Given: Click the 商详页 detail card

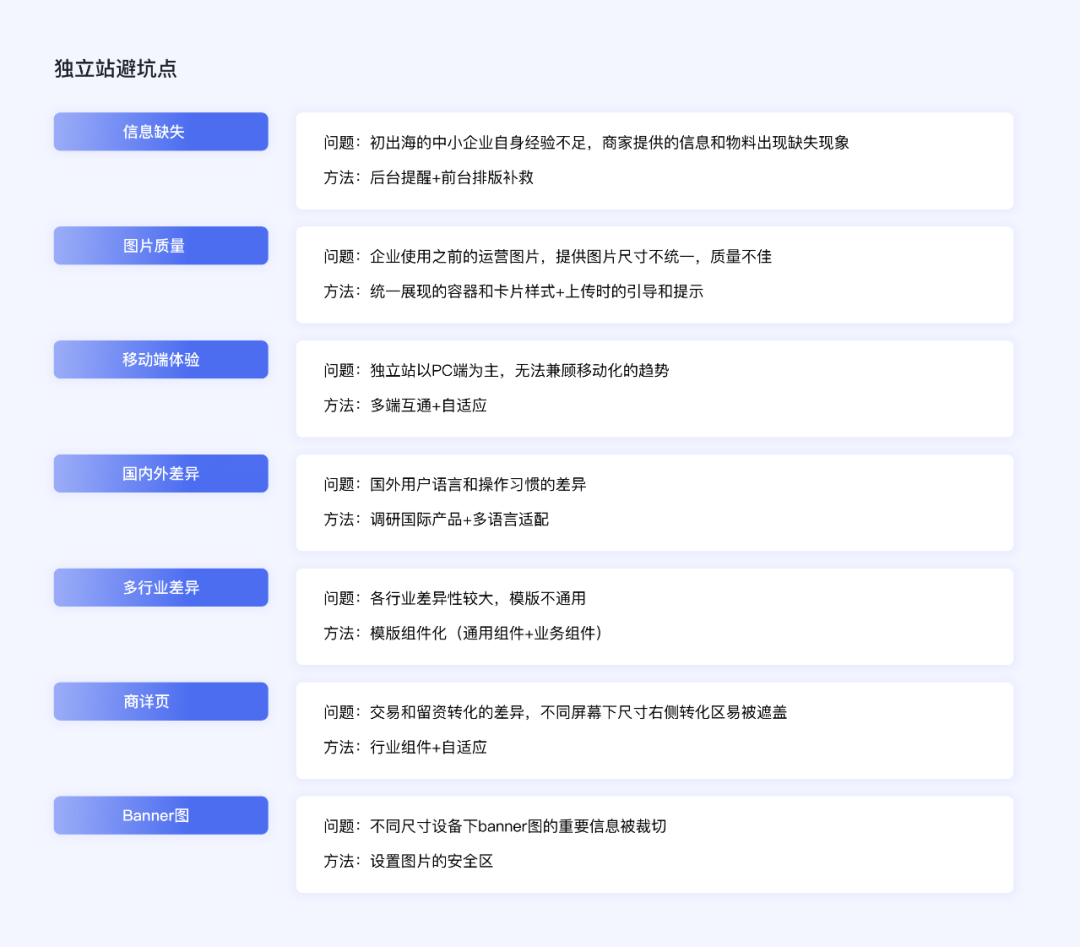Looking at the screenshot, I should pos(654,730).
